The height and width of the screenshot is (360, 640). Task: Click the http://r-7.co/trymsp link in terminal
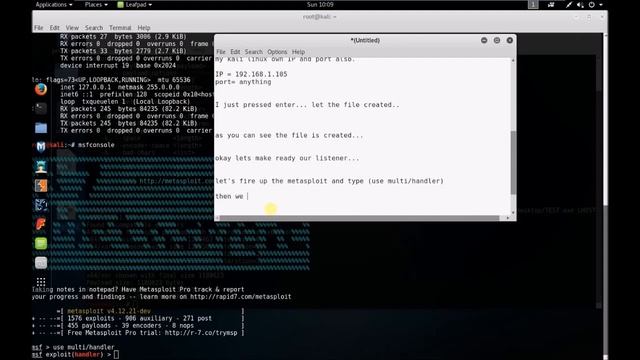201,333
